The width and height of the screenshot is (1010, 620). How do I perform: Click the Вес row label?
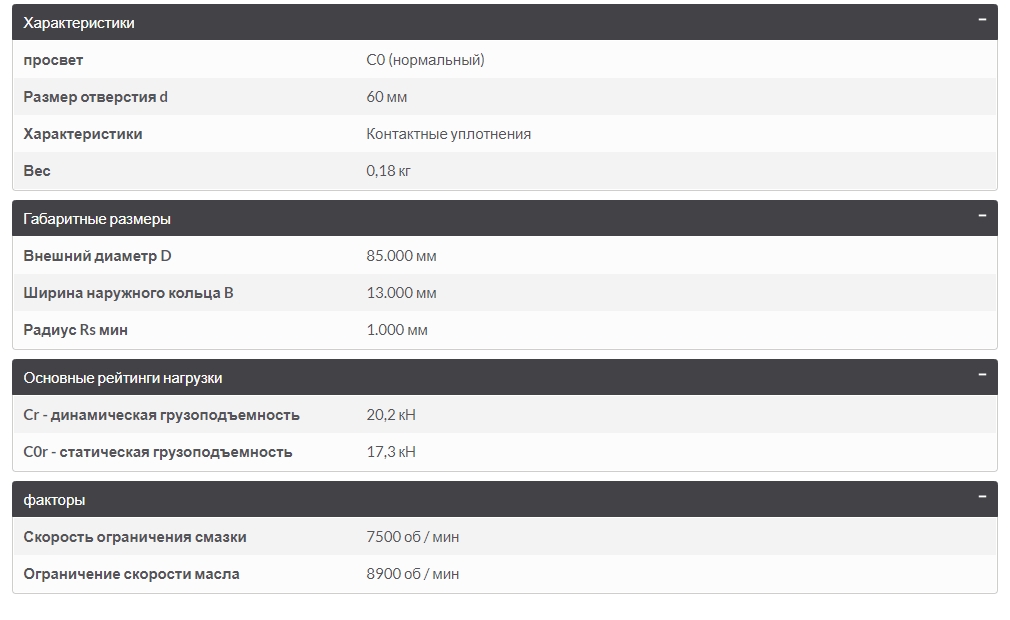(37, 171)
